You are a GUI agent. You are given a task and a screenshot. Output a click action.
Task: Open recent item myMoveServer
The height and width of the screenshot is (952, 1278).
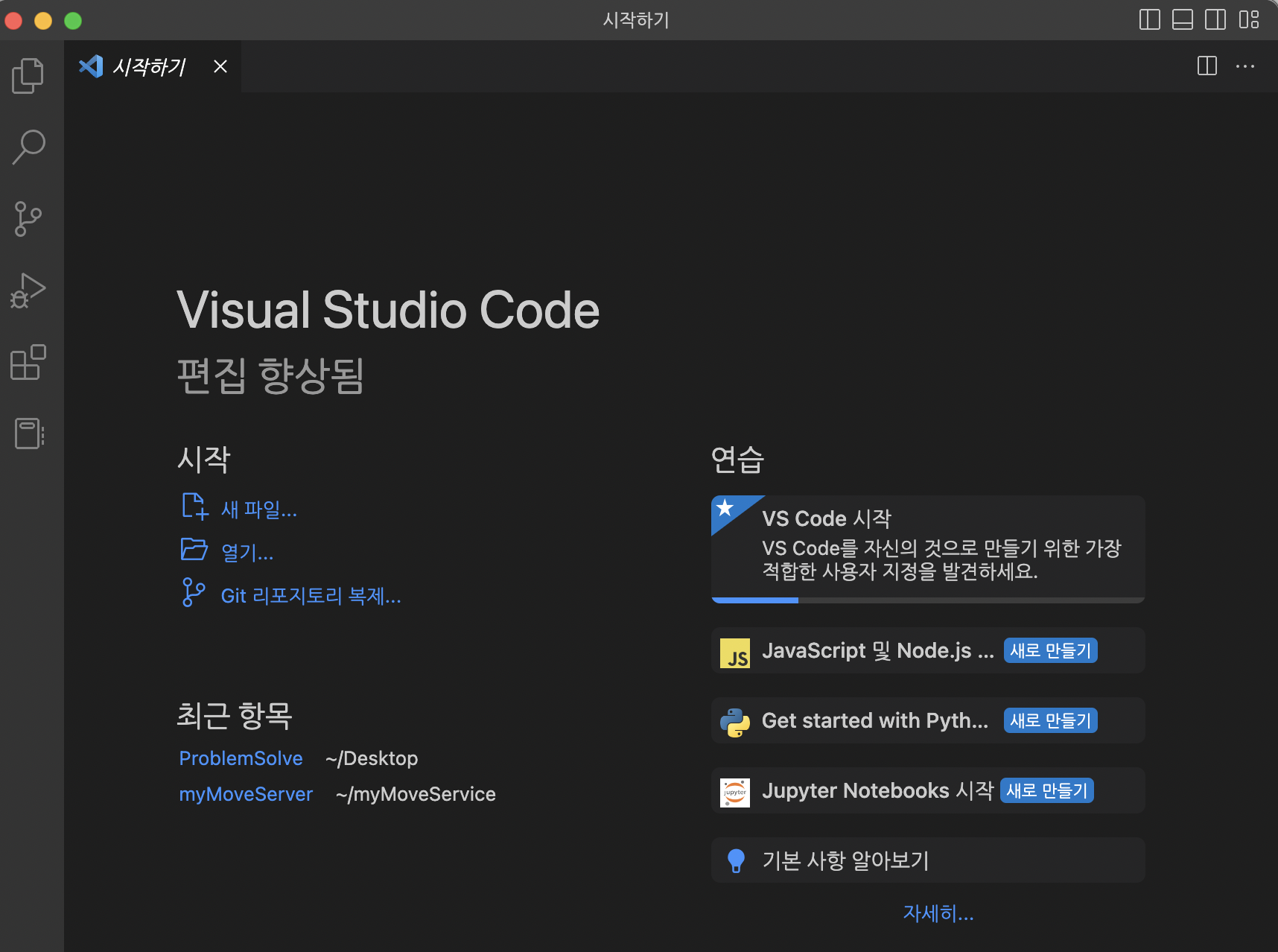246,794
